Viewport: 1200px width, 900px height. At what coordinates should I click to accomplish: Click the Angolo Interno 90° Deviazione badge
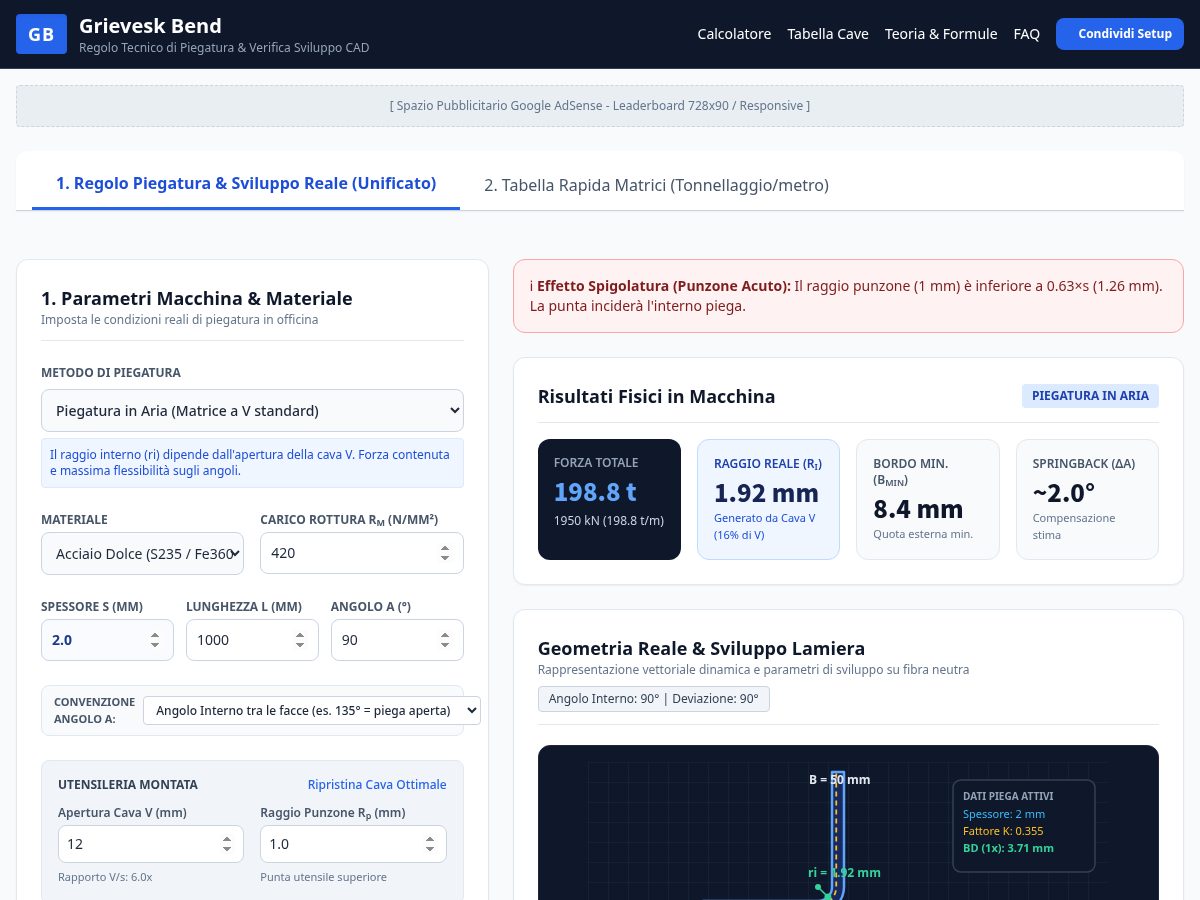[x=654, y=699]
